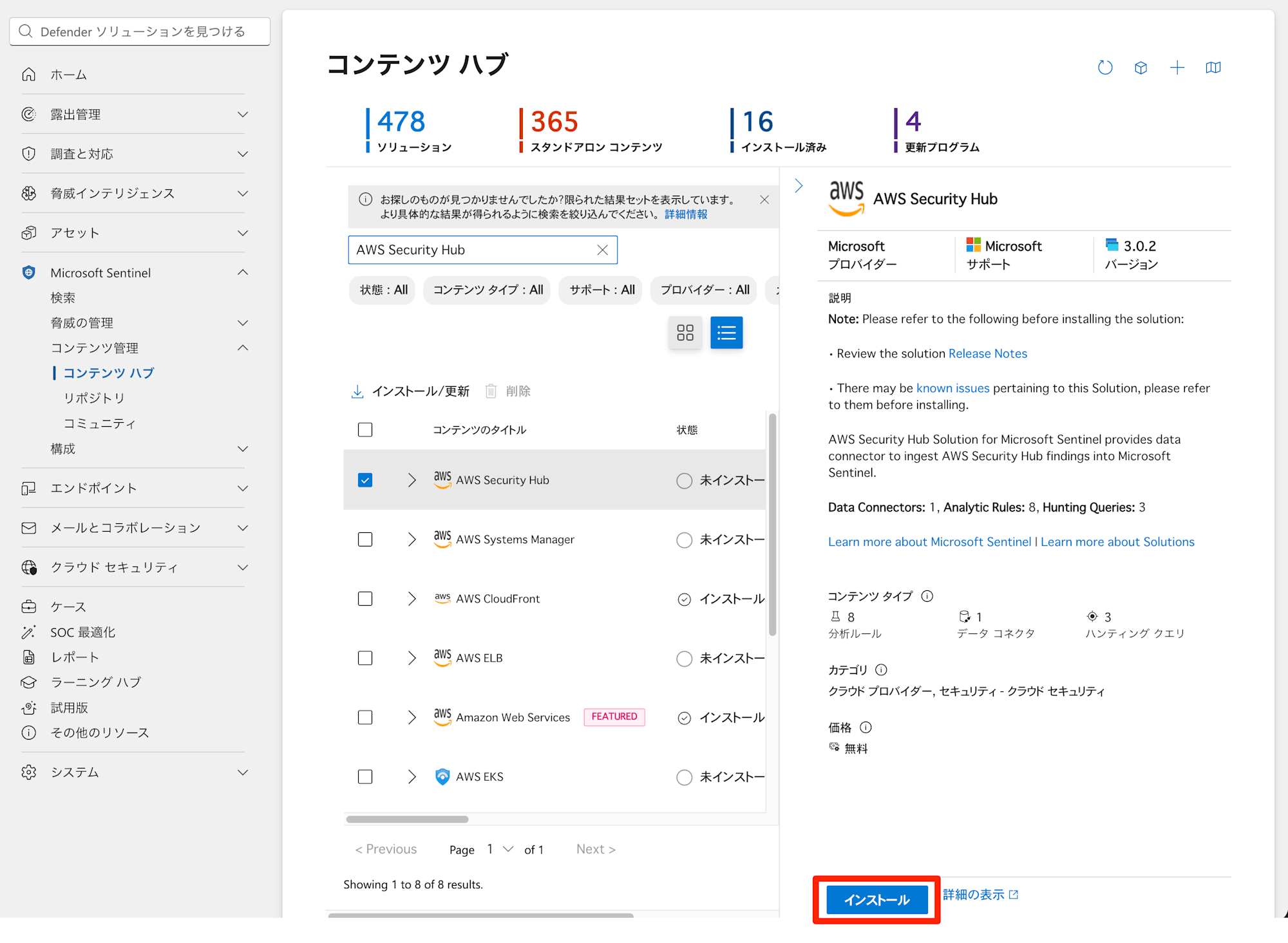This screenshot has width=1288, height=943.
Task: Click the home icon in the sidebar
Action: pos(28,75)
